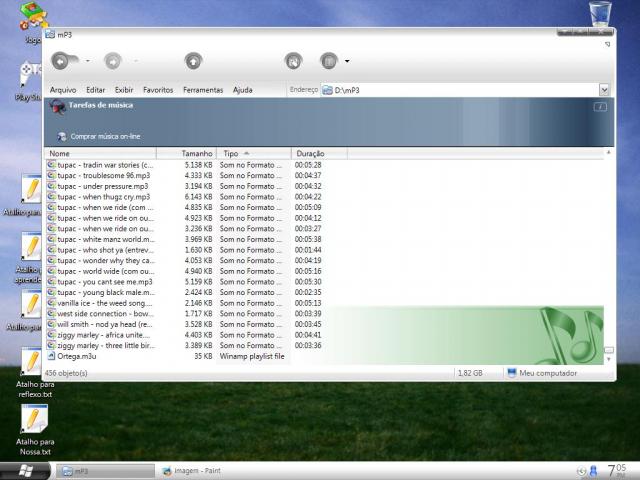
Task: Go back with the Back arrow button
Action: coord(61,61)
